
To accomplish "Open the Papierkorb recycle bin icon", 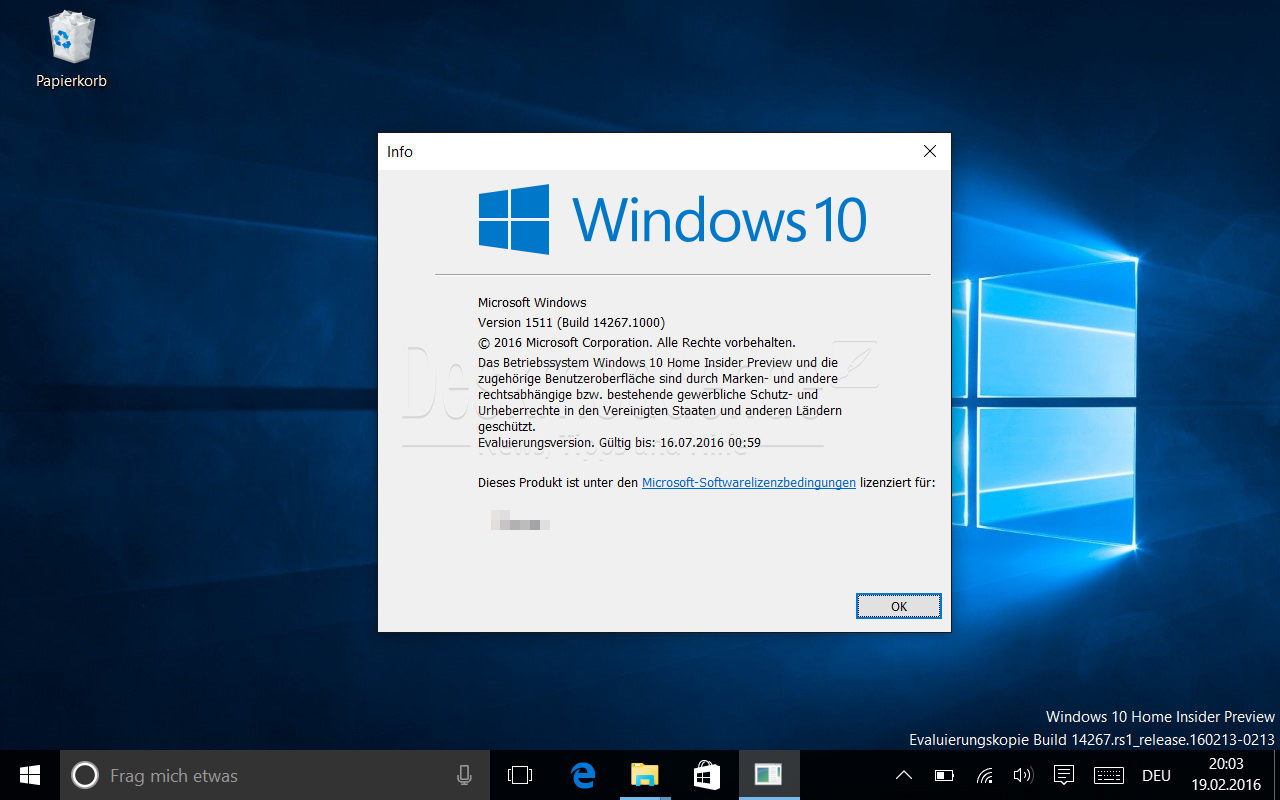I will click(71, 50).
